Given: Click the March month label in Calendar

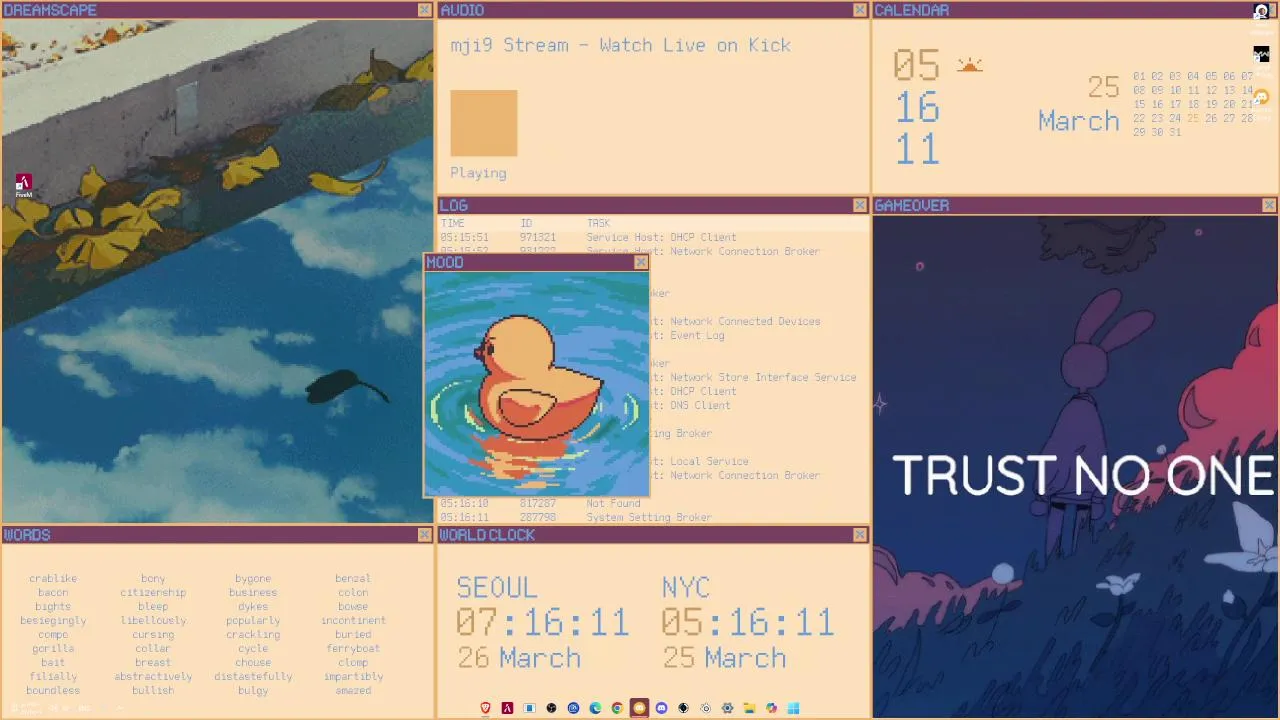Looking at the screenshot, I should 1078,121.
